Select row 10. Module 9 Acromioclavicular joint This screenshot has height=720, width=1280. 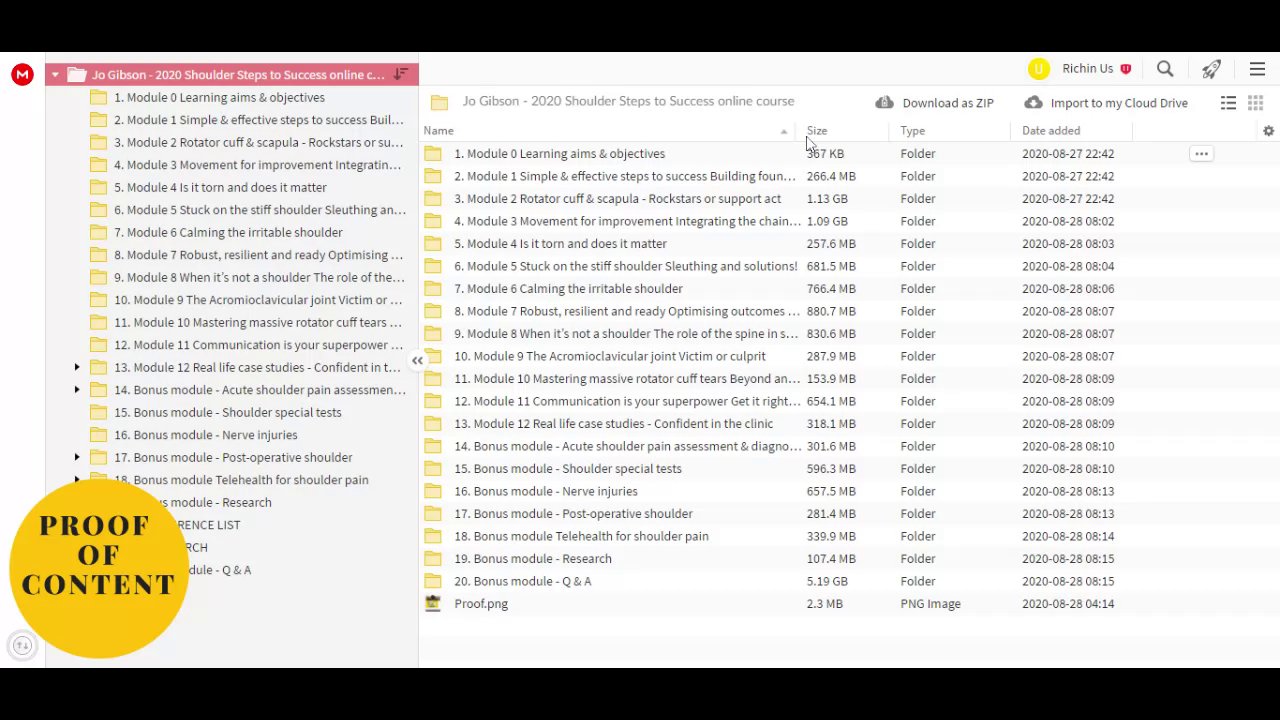pos(848,356)
